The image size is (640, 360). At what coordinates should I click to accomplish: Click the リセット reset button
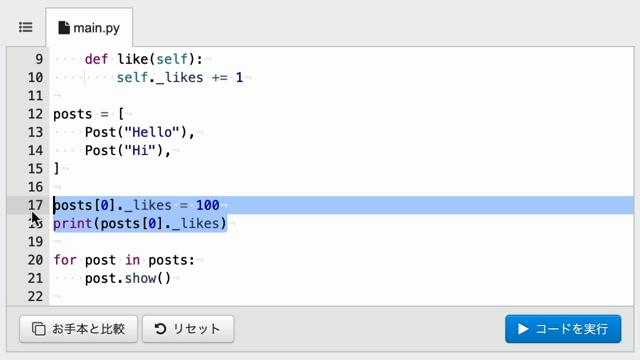(x=188, y=329)
